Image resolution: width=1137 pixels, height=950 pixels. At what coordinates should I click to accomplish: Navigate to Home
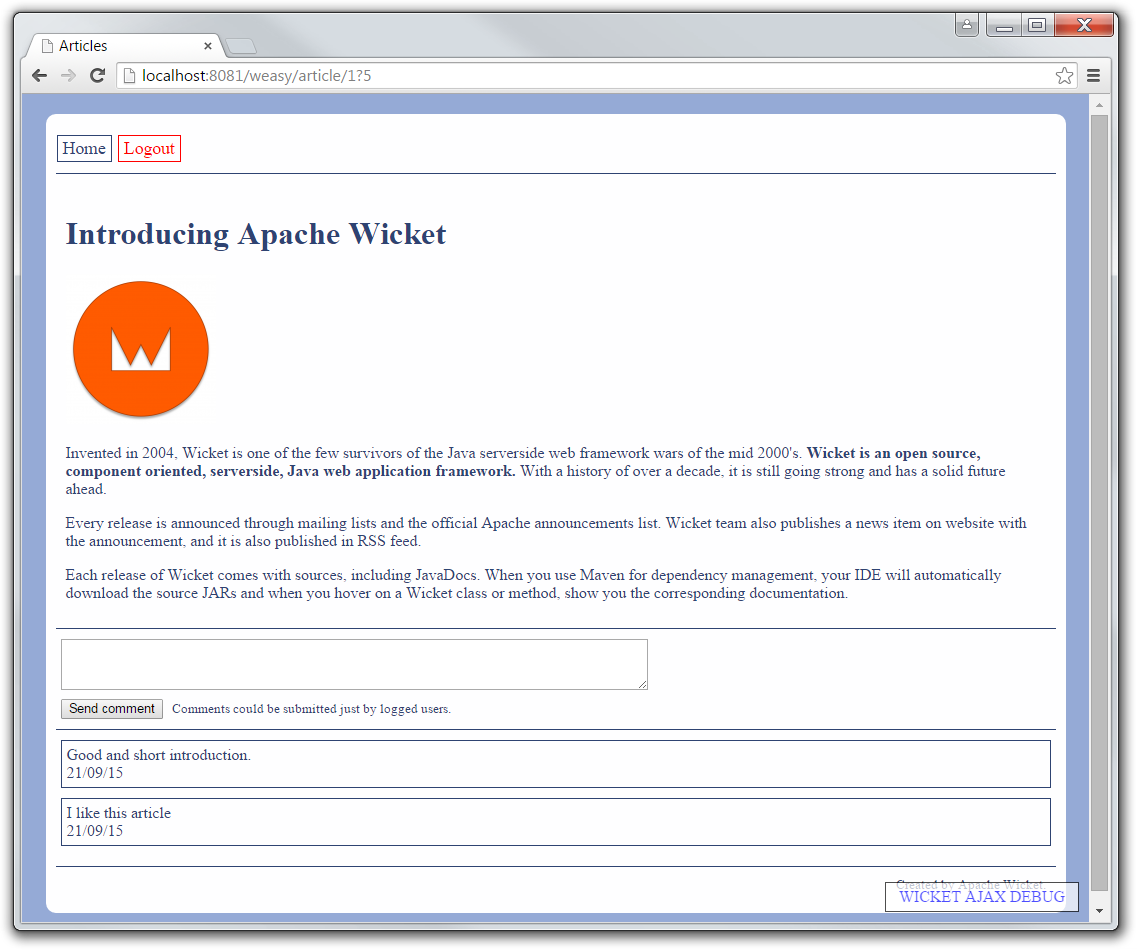pos(84,148)
